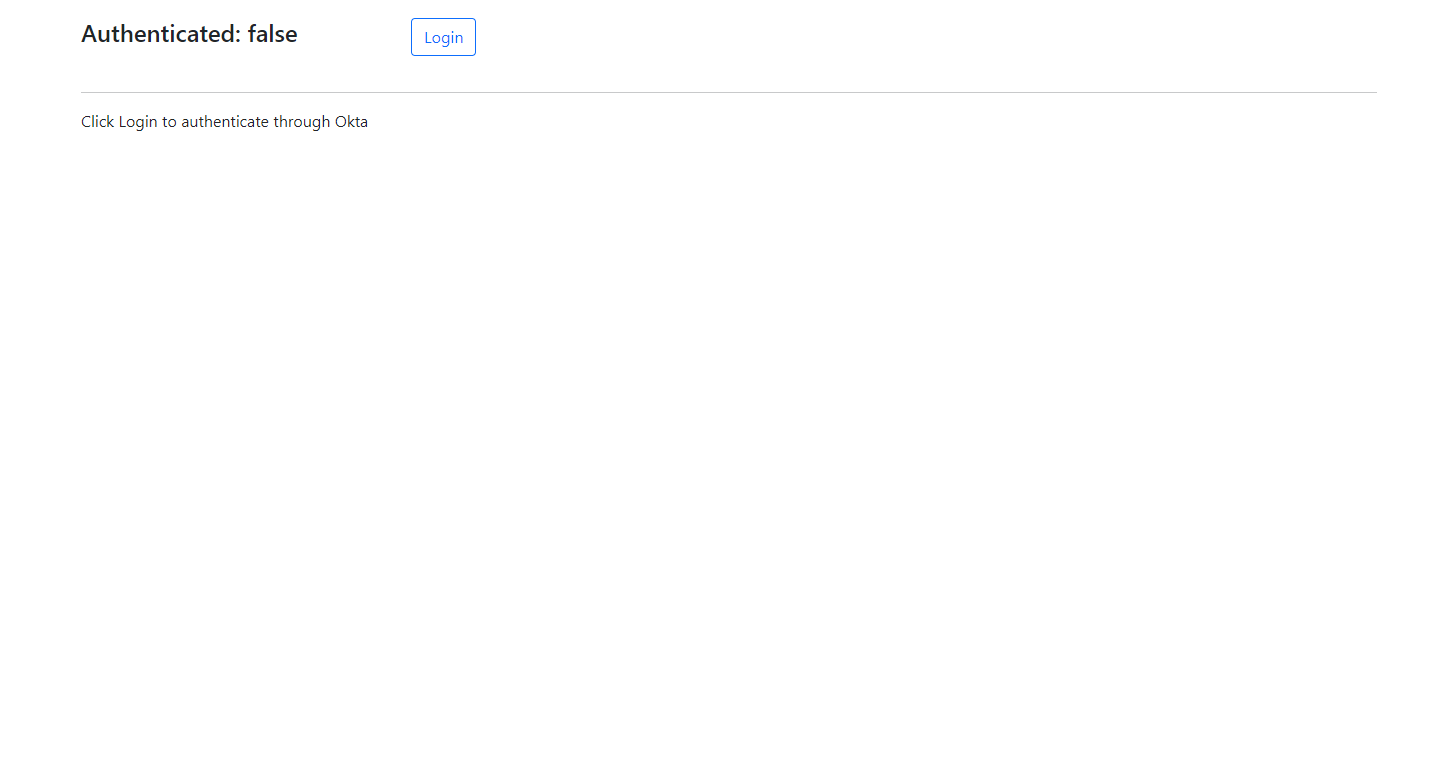Screen dimensions: 1442x768
Task: Click the whitespace between heading and Login
Action: (355, 33)
